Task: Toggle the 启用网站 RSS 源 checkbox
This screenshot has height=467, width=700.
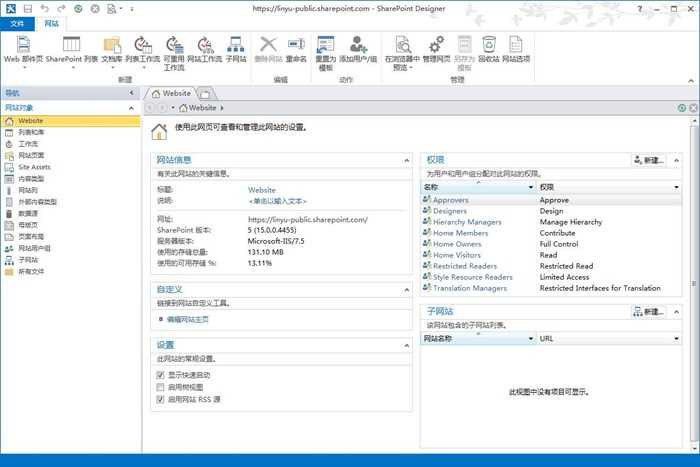Action: coord(160,399)
